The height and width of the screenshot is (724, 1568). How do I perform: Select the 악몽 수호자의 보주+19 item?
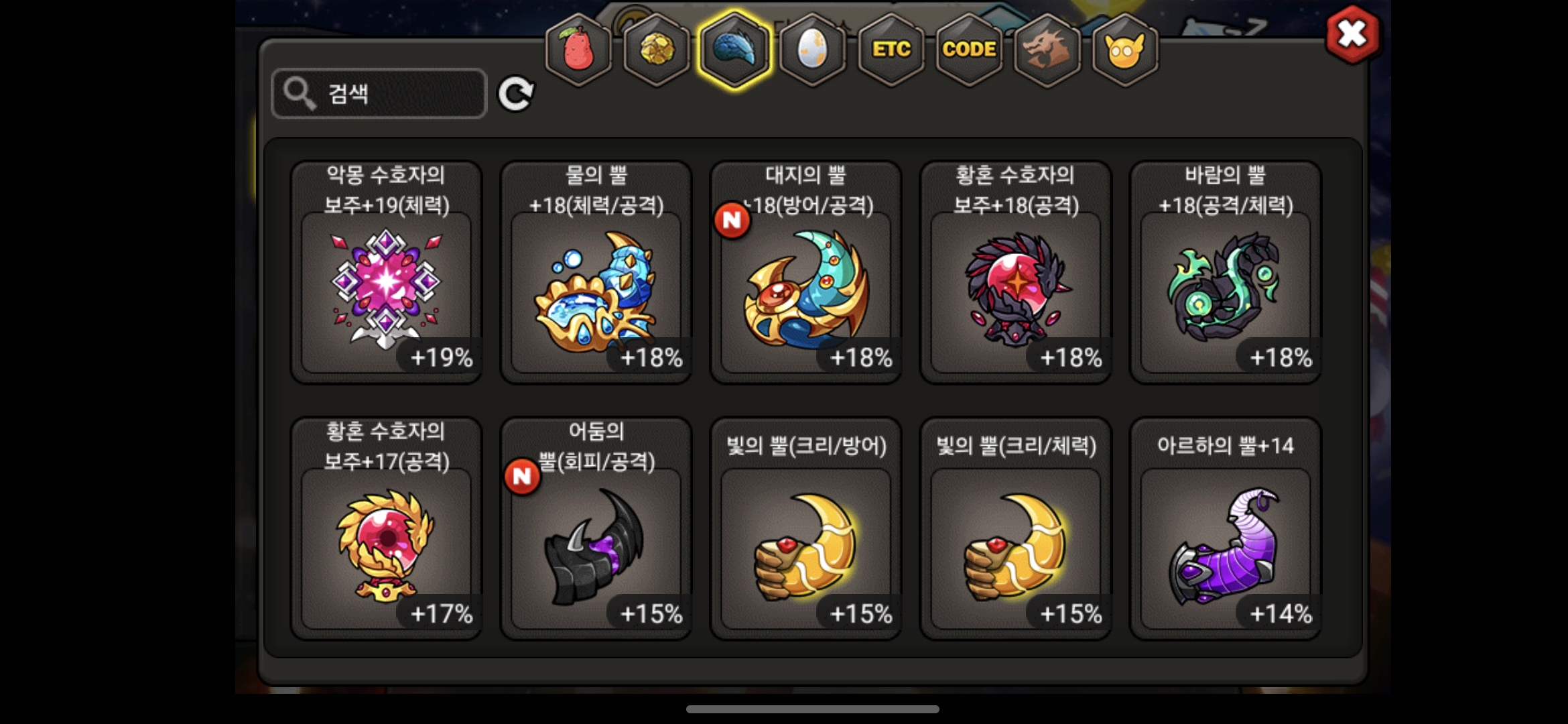386,272
